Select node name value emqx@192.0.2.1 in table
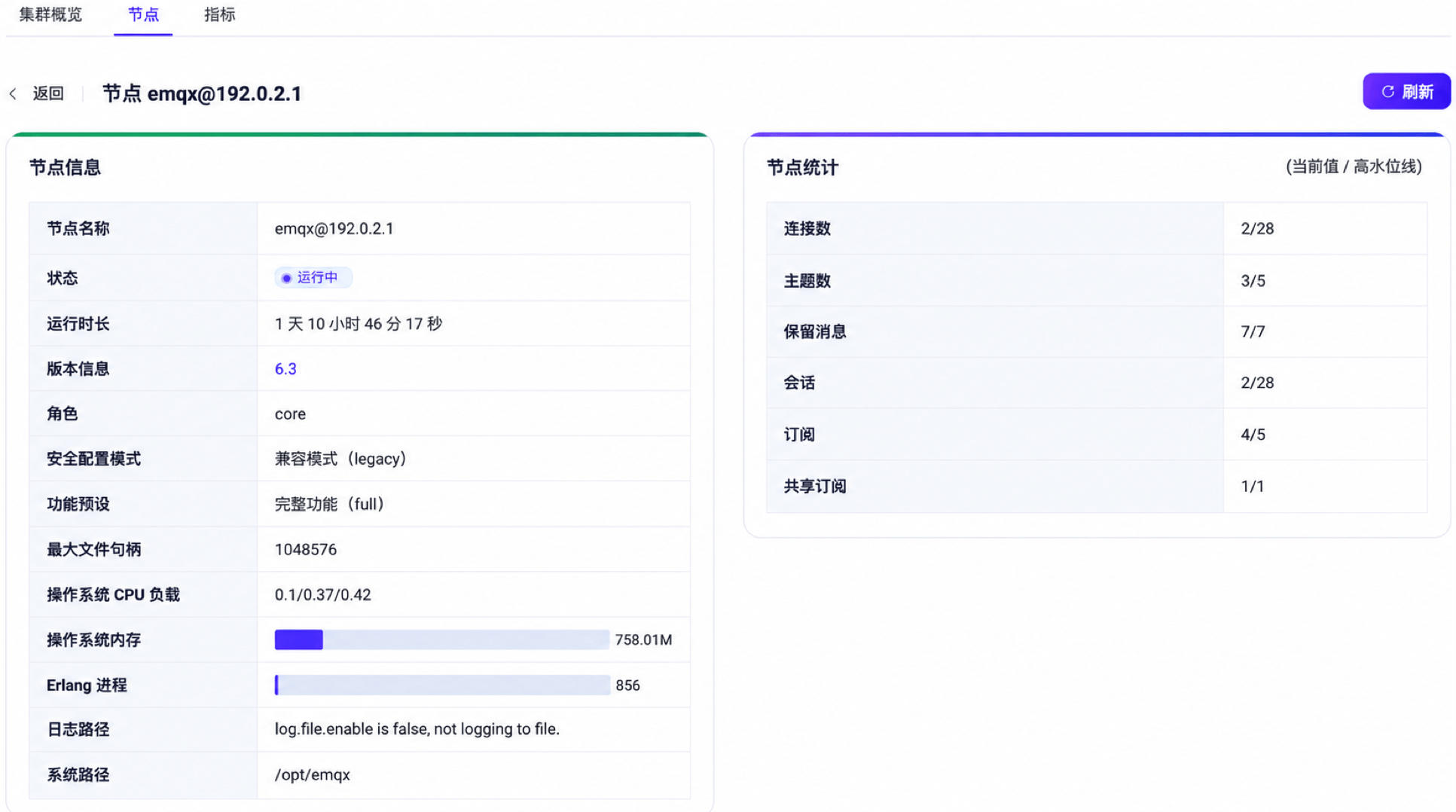 334,229
